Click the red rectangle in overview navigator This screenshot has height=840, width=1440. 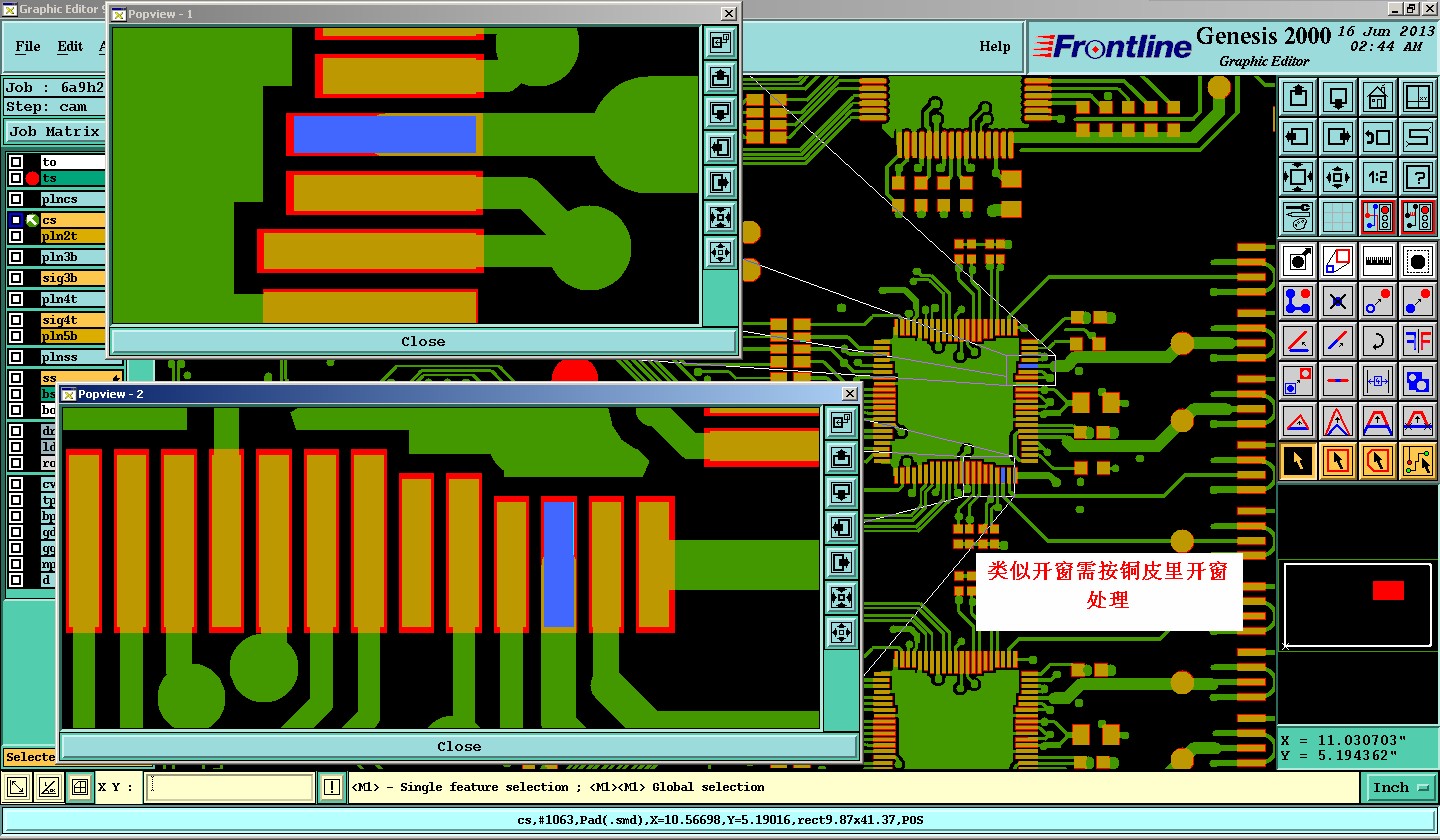[1388, 590]
